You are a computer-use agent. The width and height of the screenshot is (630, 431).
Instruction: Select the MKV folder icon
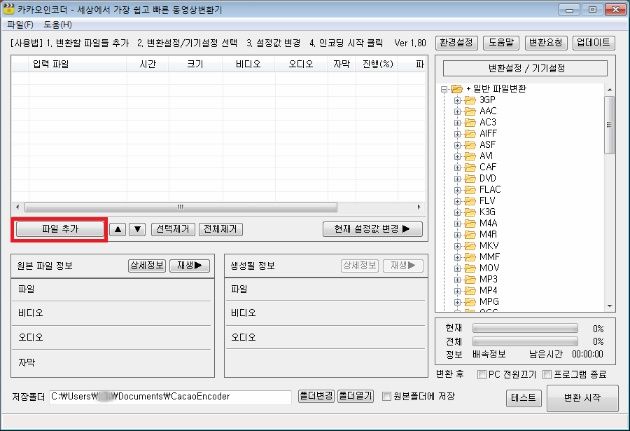[470, 245]
